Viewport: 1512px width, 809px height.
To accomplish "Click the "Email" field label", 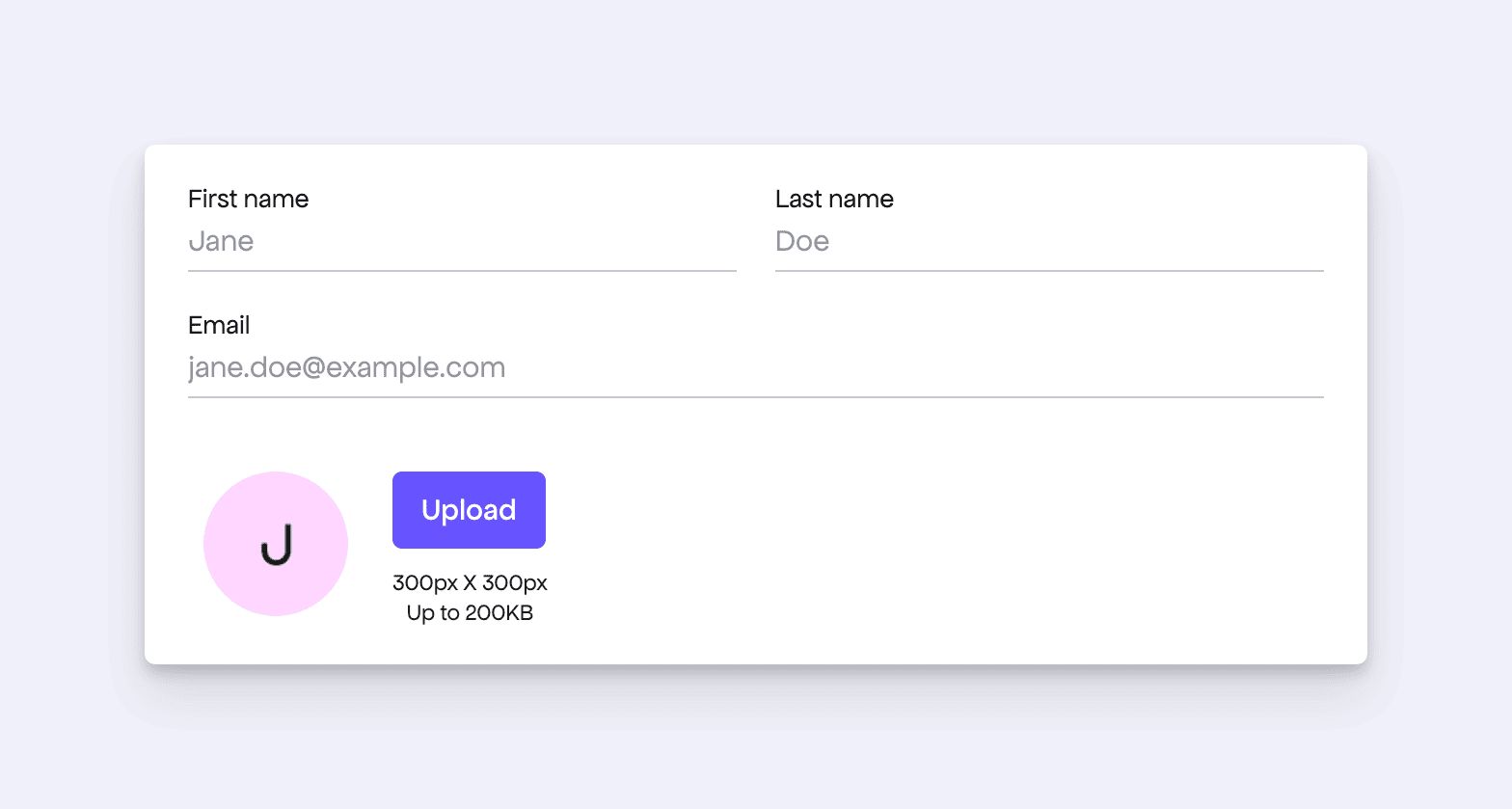I will click(x=219, y=326).
